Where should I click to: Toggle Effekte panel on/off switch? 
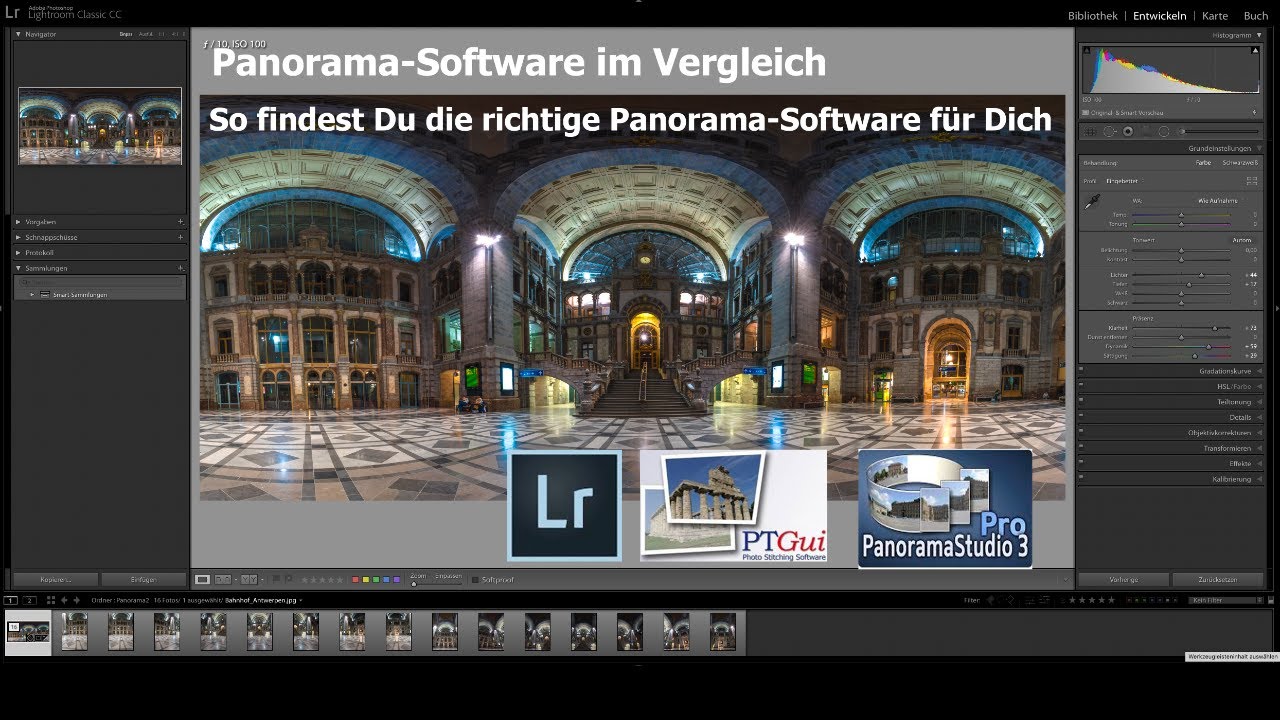1081,463
